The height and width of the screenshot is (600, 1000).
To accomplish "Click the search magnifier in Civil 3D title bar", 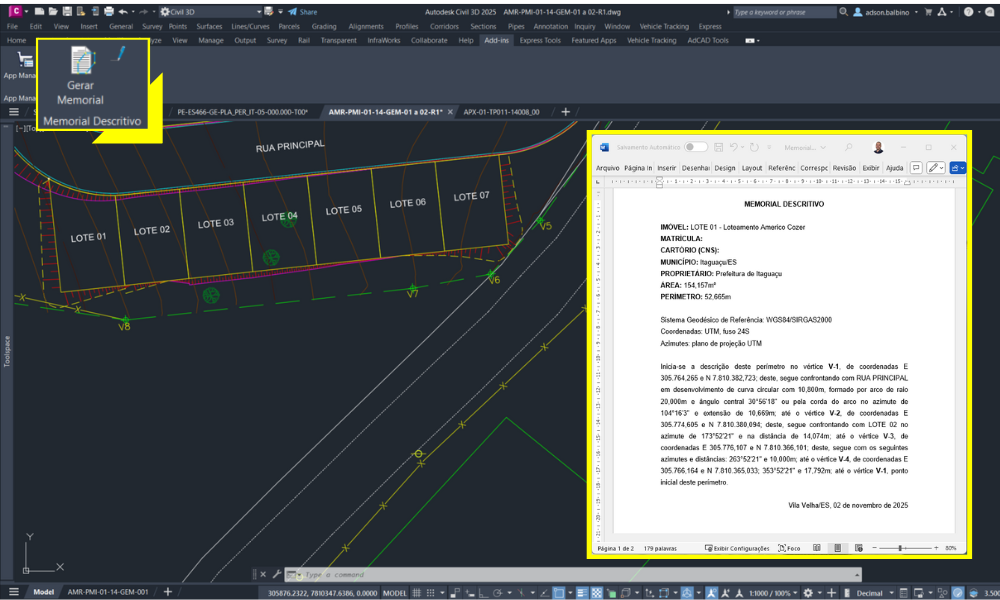I will (x=843, y=12).
